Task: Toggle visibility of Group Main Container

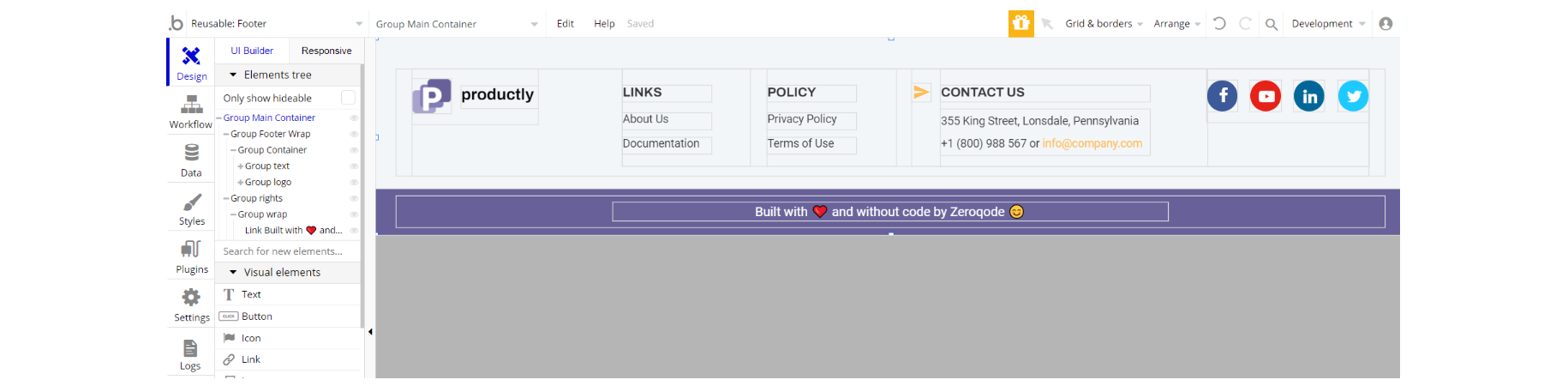Action: [x=354, y=118]
